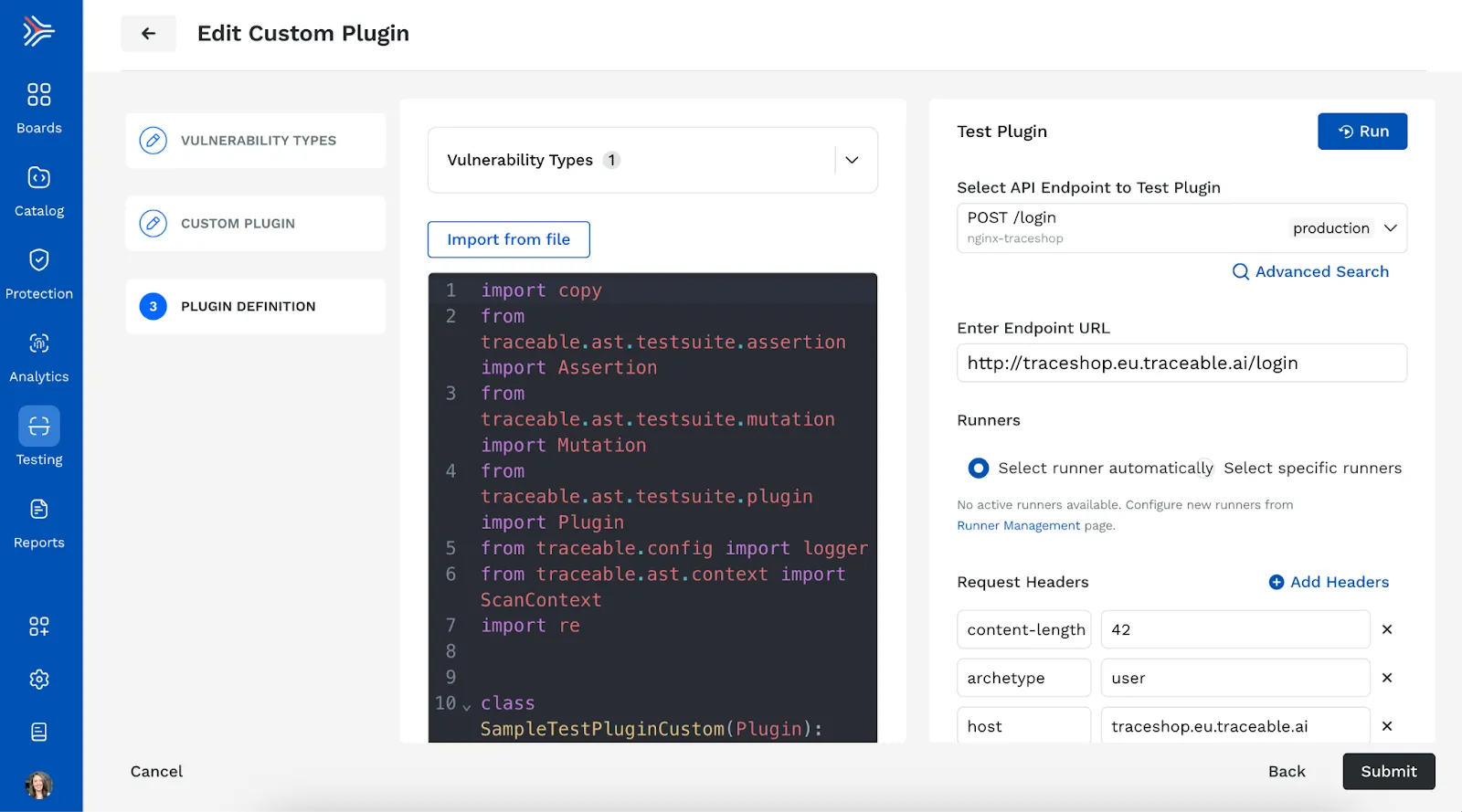Open the Runner Management link
This screenshot has width=1462, height=812.
pyautogui.click(x=1018, y=526)
